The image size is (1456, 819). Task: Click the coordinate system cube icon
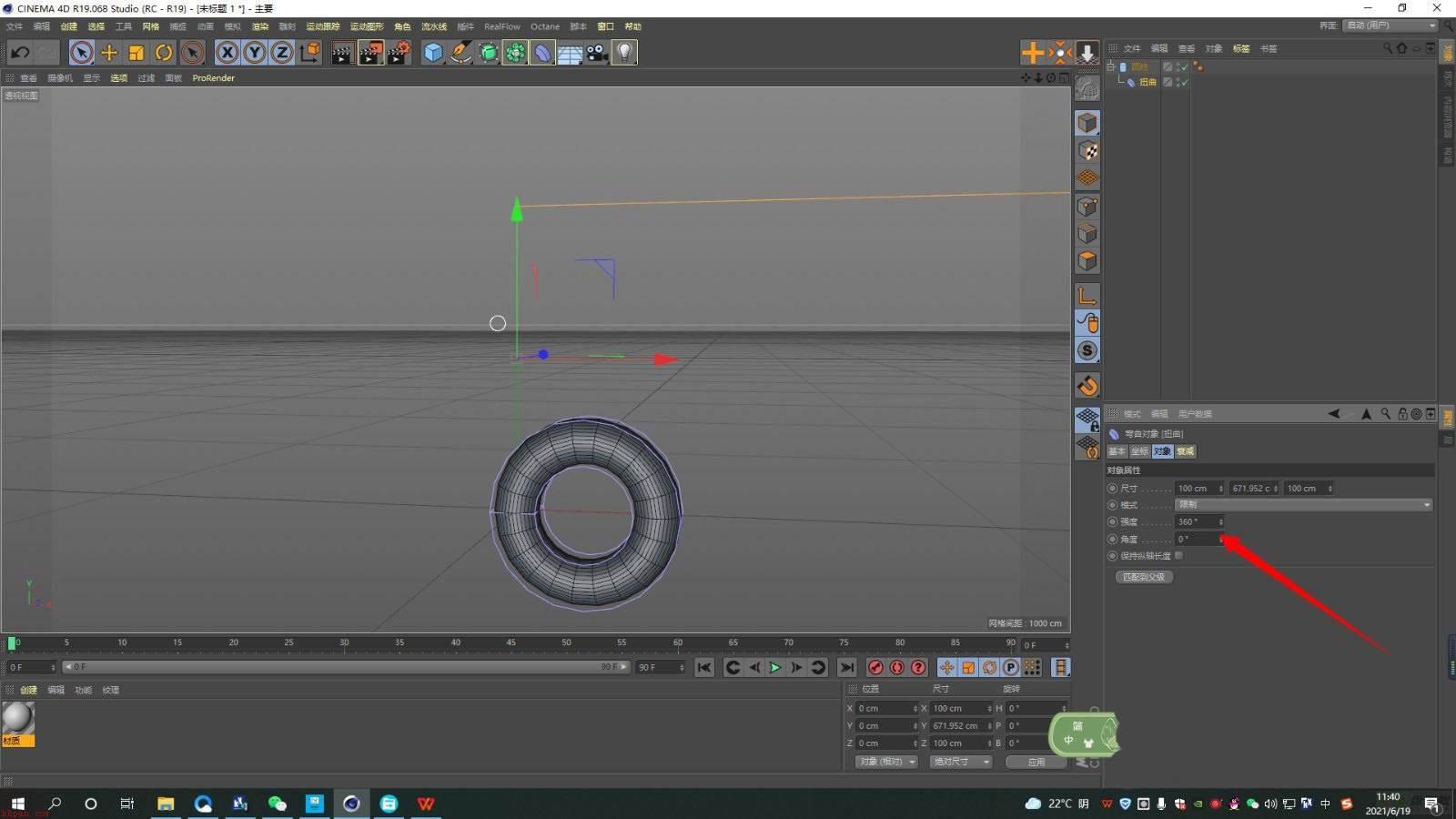(x=310, y=53)
